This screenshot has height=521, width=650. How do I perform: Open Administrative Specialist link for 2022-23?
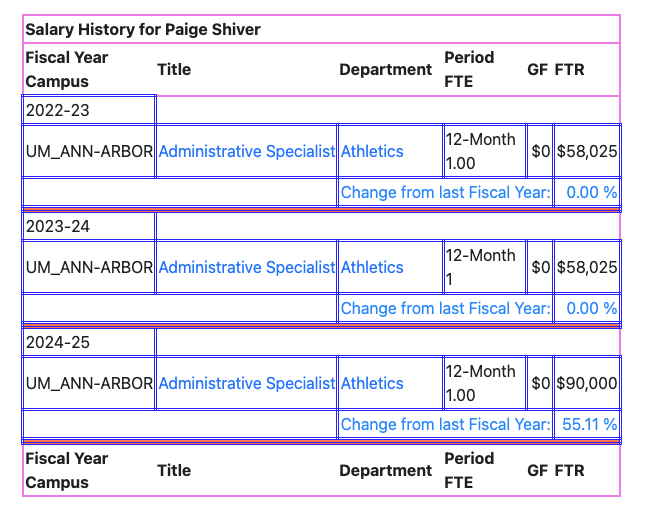coord(246,152)
